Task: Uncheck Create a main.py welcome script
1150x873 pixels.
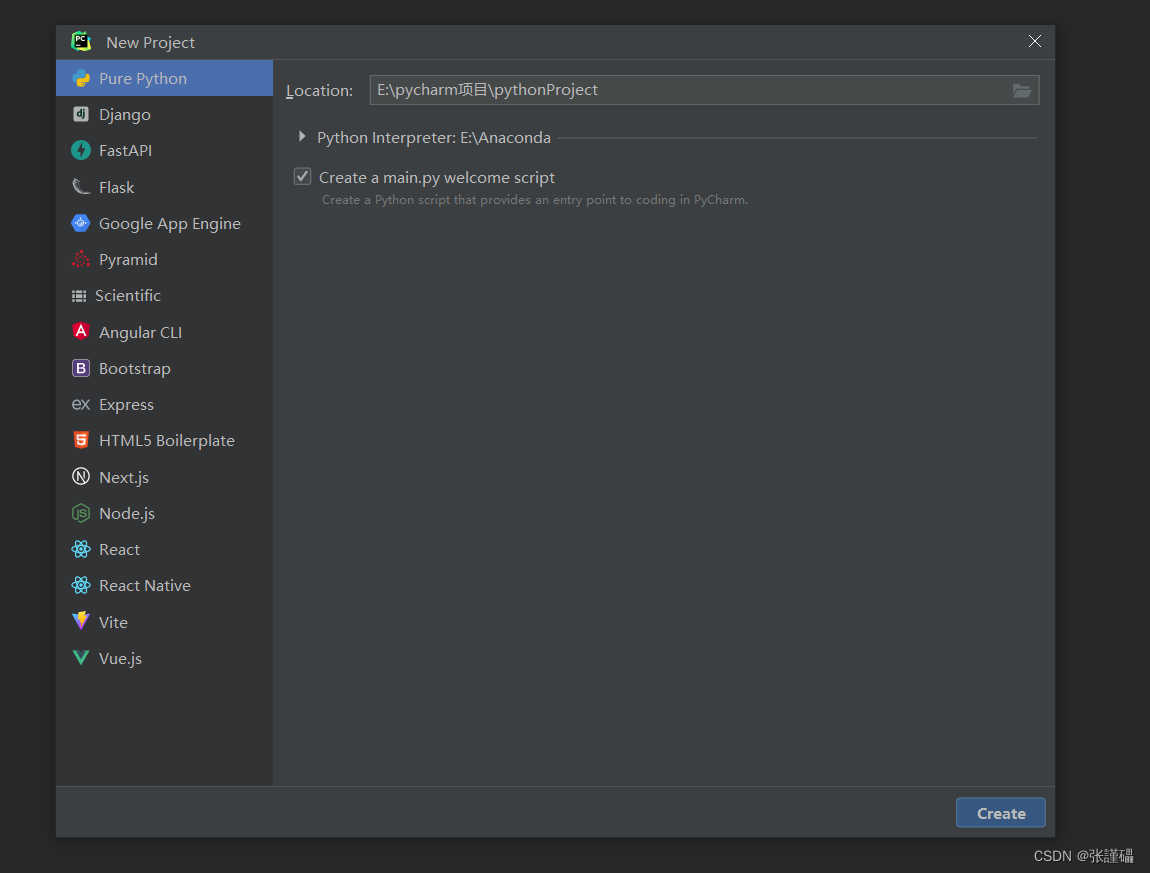Action: 302,177
